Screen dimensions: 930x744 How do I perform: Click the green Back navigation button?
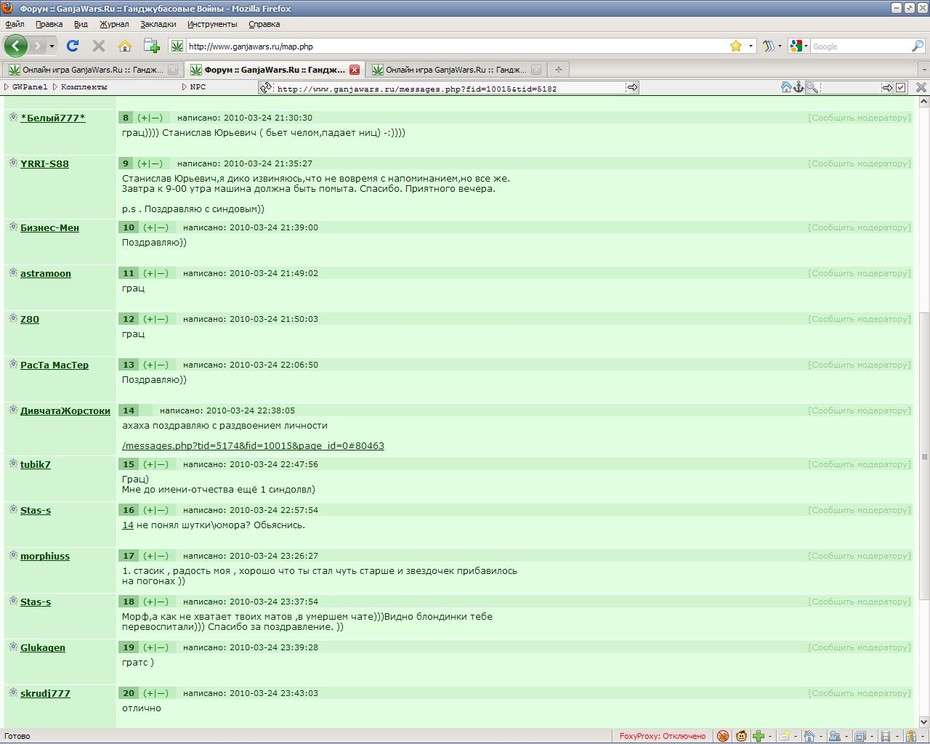(15, 46)
